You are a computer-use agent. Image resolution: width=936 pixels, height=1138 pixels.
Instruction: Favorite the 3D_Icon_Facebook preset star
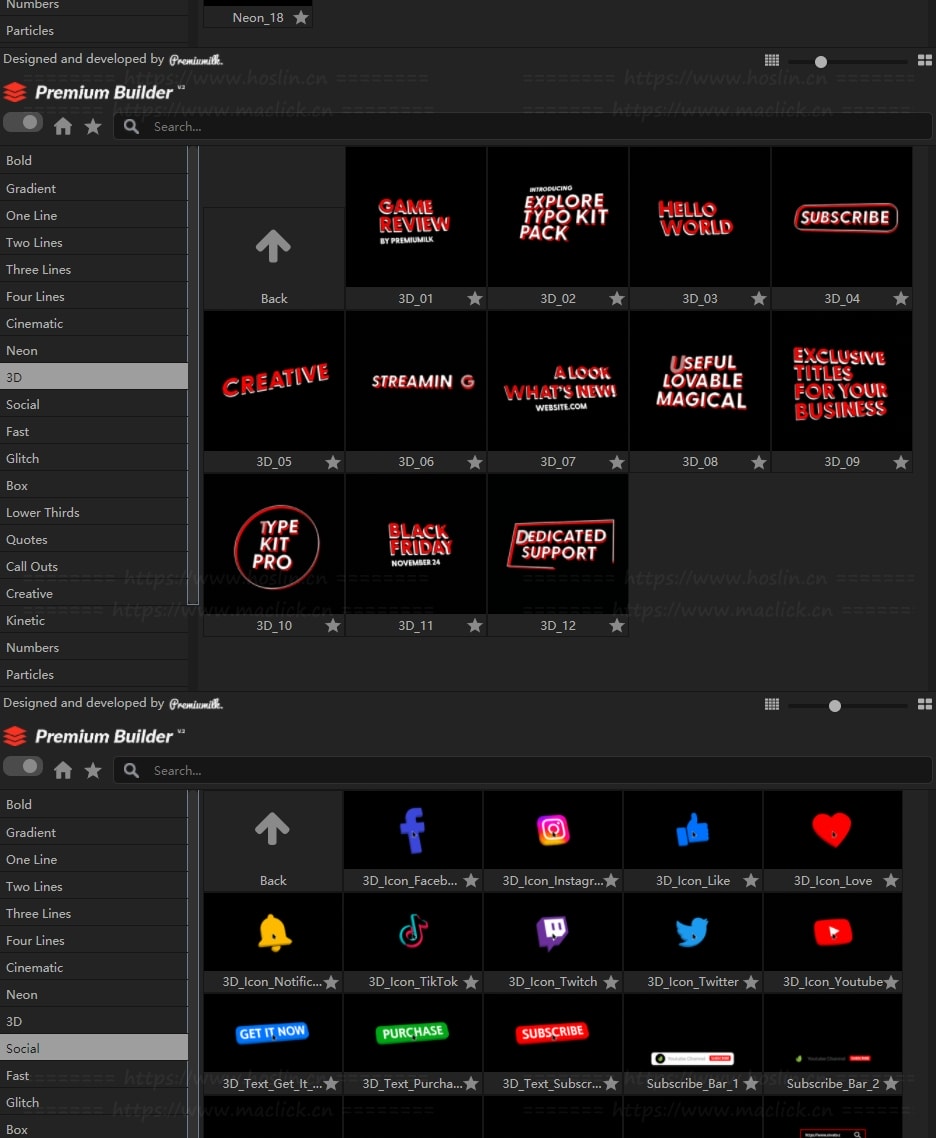click(x=471, y=880)
